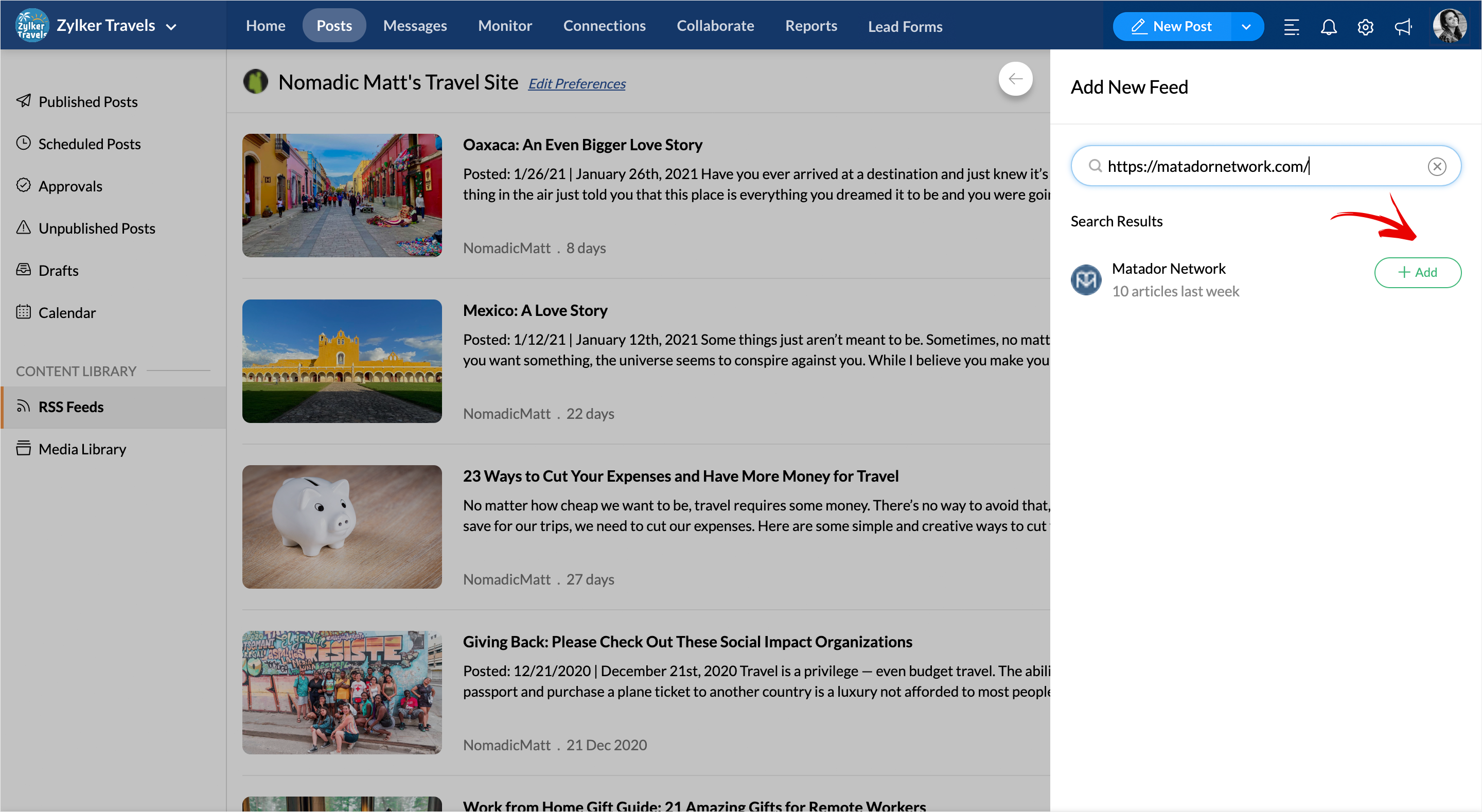Switch to the Messages tab
This screenshot has width=1482, height=812.
pos(415,26)
